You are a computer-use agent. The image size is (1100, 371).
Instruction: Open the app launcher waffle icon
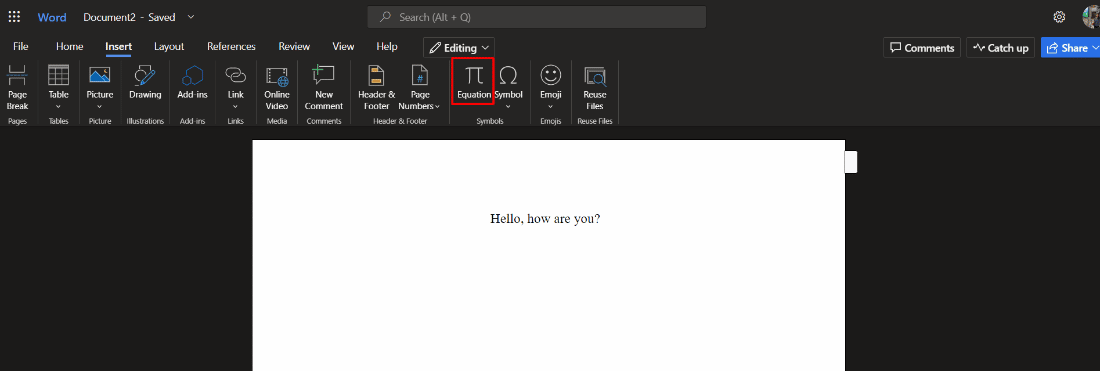pos(14,17)
